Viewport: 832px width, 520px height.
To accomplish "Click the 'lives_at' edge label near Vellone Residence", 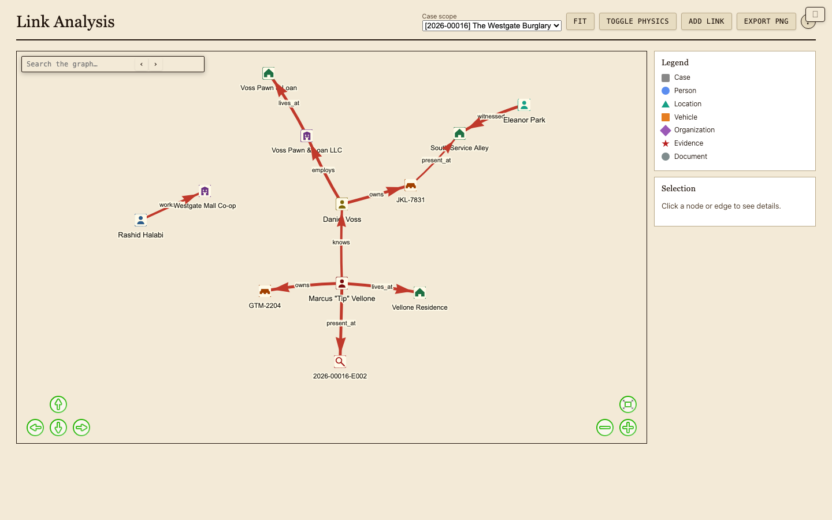I will point(382,287).
